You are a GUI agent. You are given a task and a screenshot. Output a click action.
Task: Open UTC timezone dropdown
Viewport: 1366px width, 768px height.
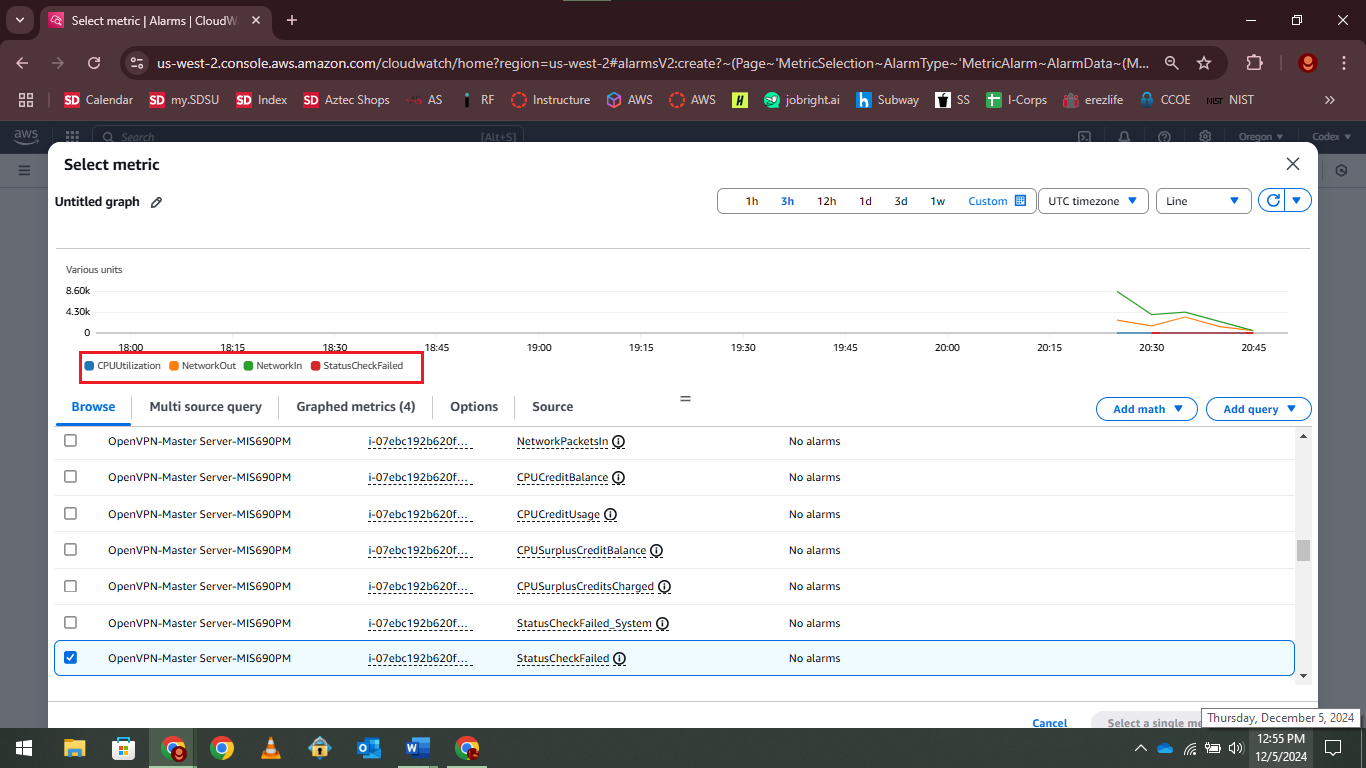click(1092, 201)
